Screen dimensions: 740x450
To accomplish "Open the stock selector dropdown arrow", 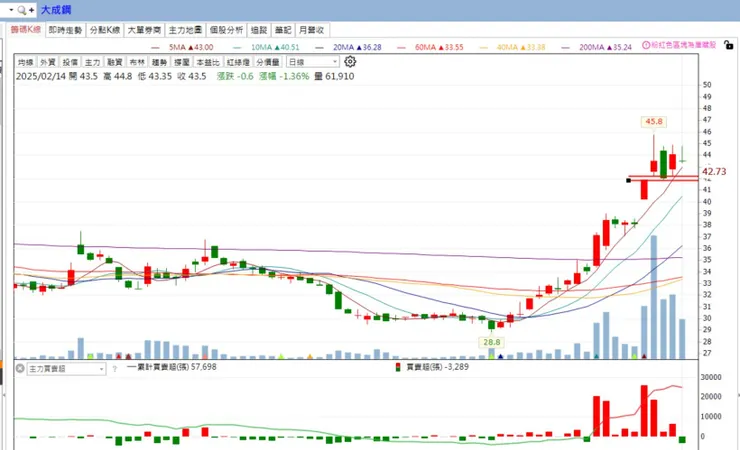I will pyautogui.click(x=11, y=10).
